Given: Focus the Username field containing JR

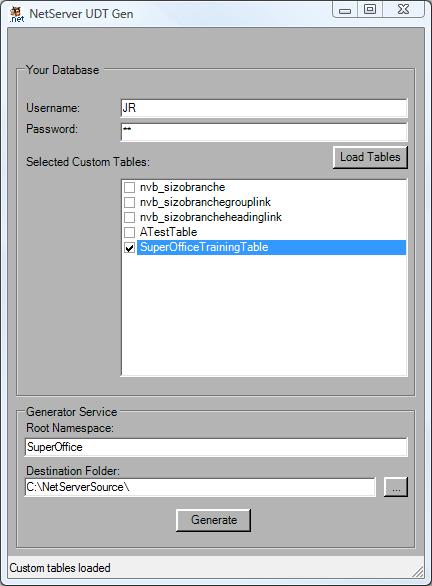Looking at the screenshot, I should pyautogui.click(x=264, y=108).
